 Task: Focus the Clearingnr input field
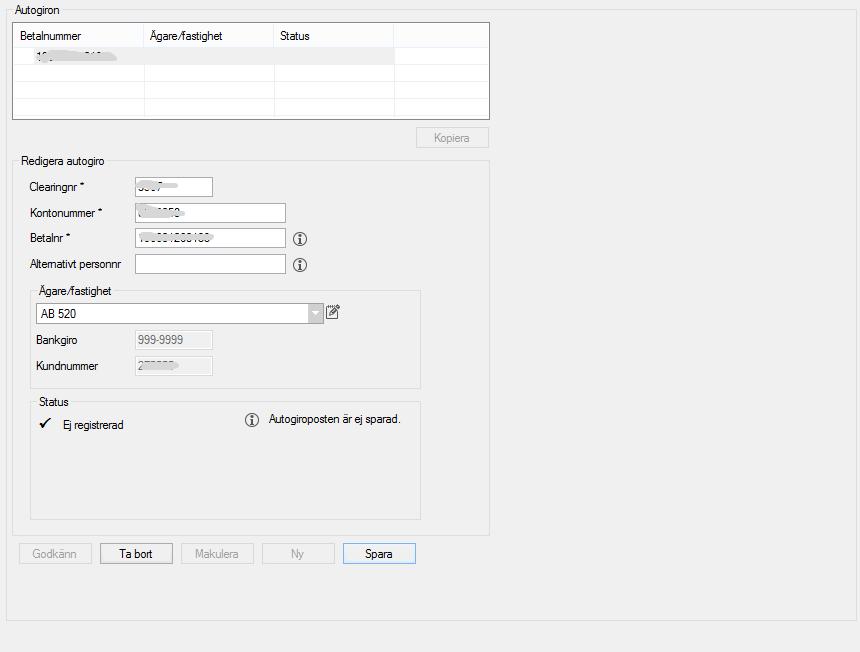174,187
